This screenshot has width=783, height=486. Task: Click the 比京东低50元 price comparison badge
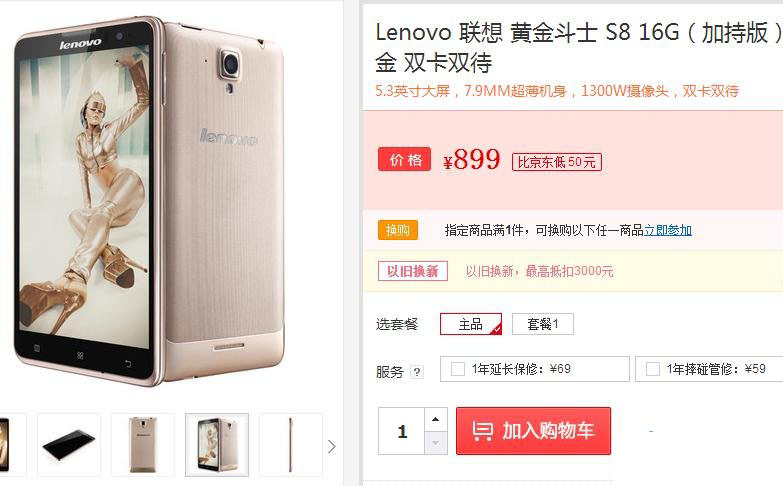(556, 162)
